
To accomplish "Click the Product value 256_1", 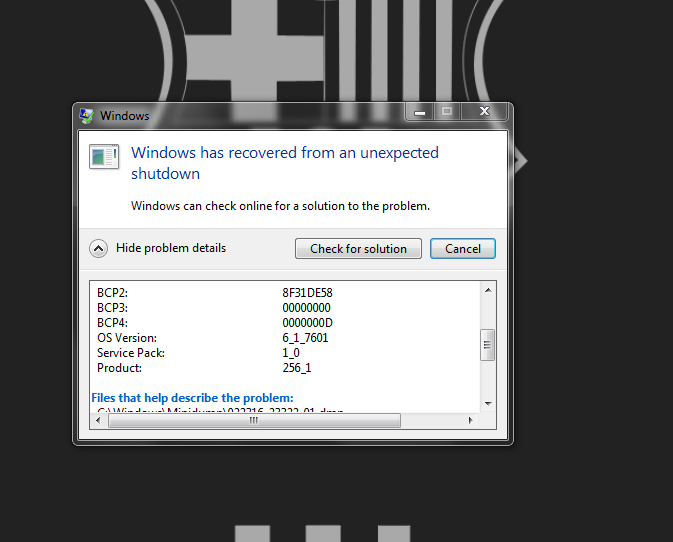I will click(298, 368).
